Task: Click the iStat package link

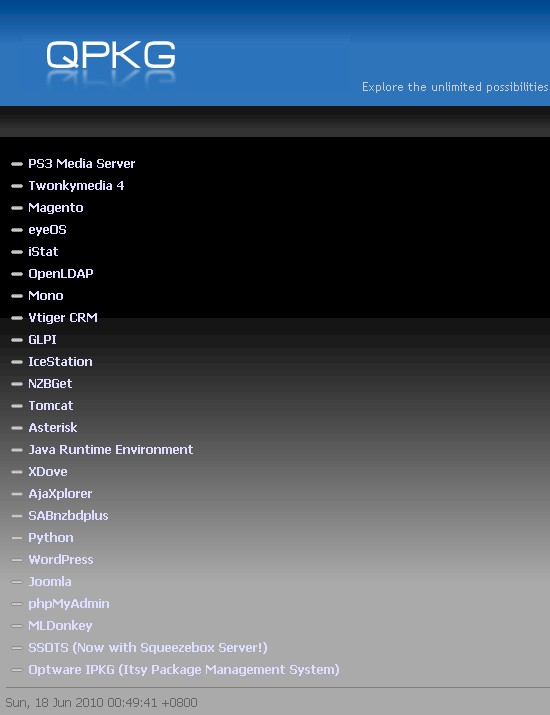Action: (x=43, y=252)
